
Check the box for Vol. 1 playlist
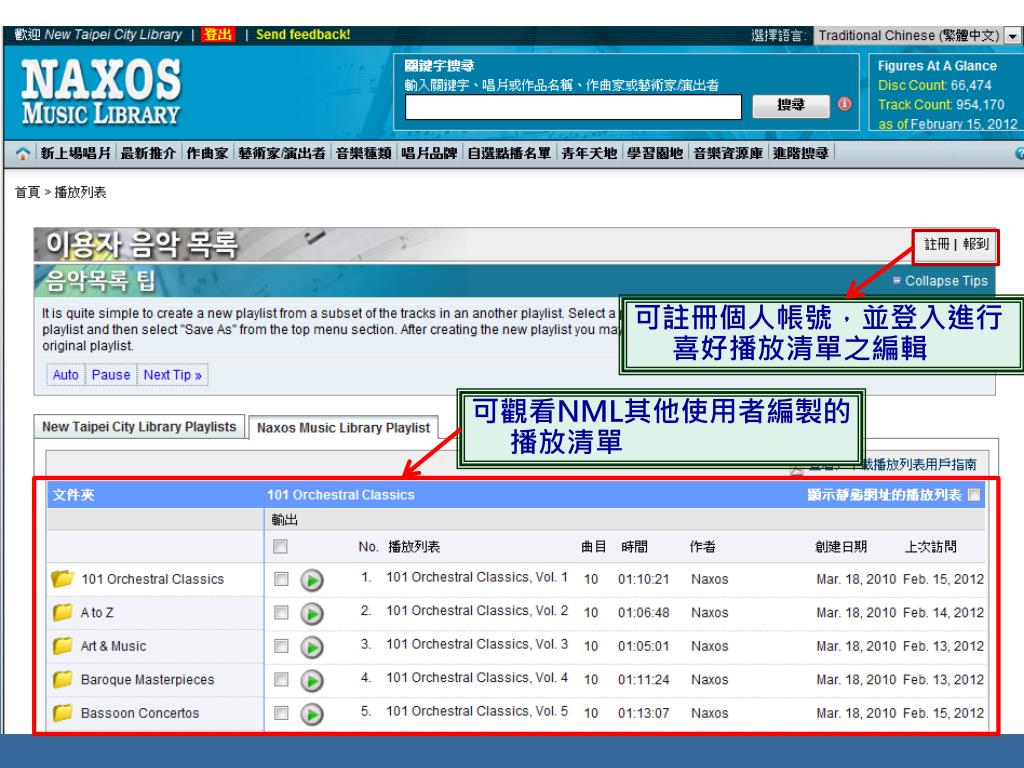281,579
